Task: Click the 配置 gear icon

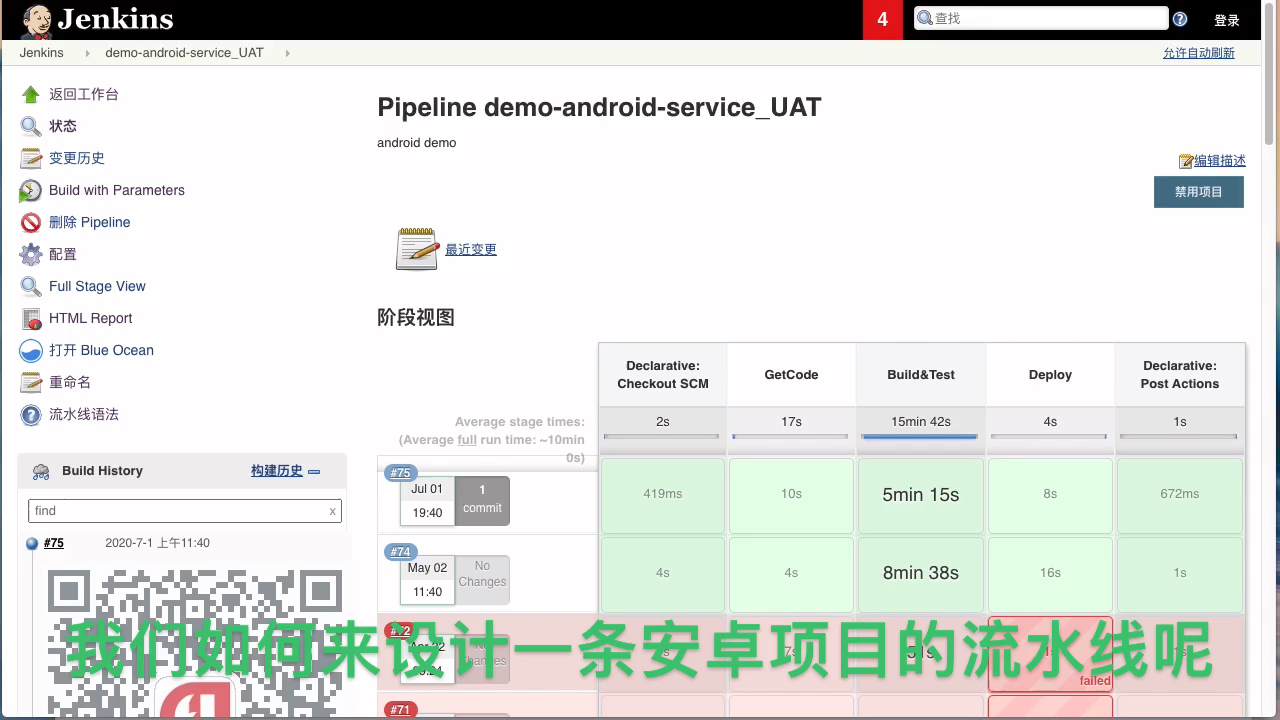Action: coord(31,254)
